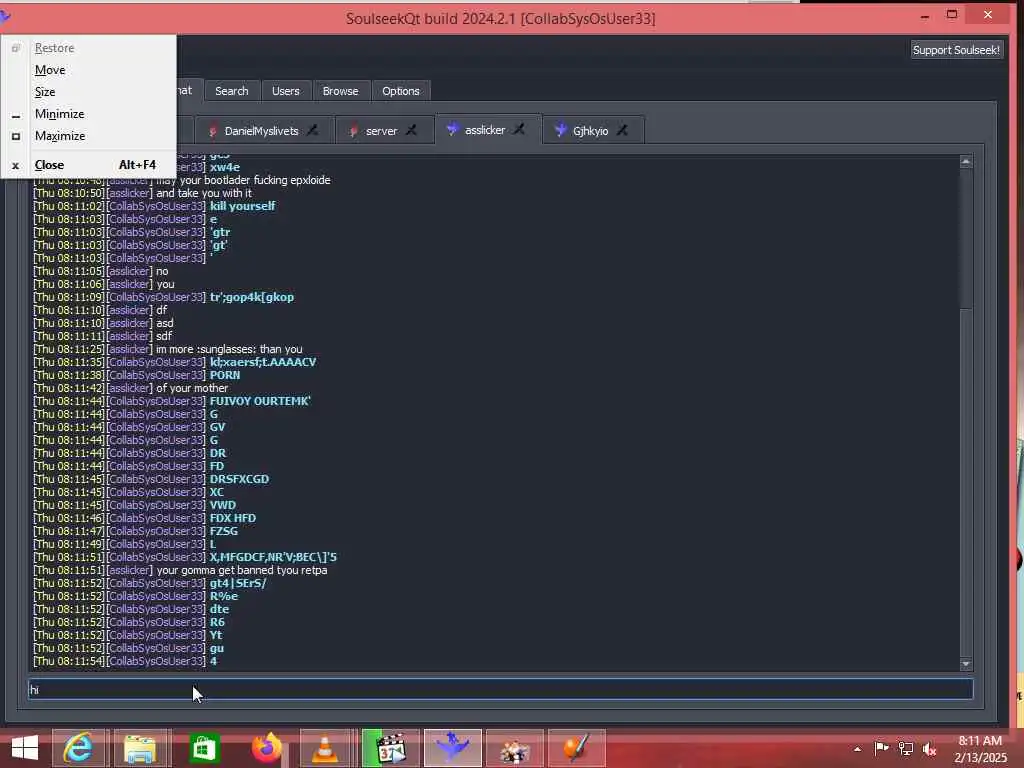Choose Minimize in the system menu
Viewport: 1024px width, 768px height.
point(89,114)
